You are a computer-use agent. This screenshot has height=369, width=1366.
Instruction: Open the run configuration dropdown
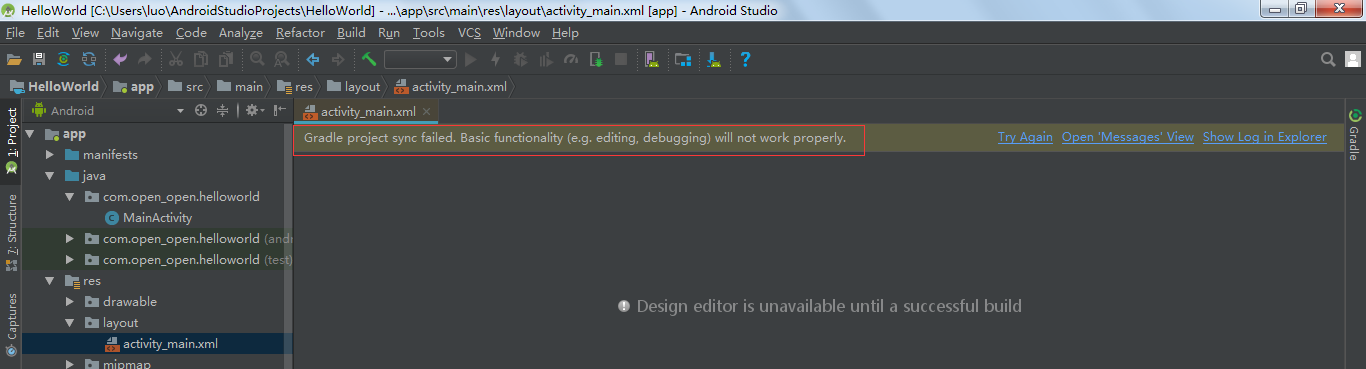coord(420,60)
